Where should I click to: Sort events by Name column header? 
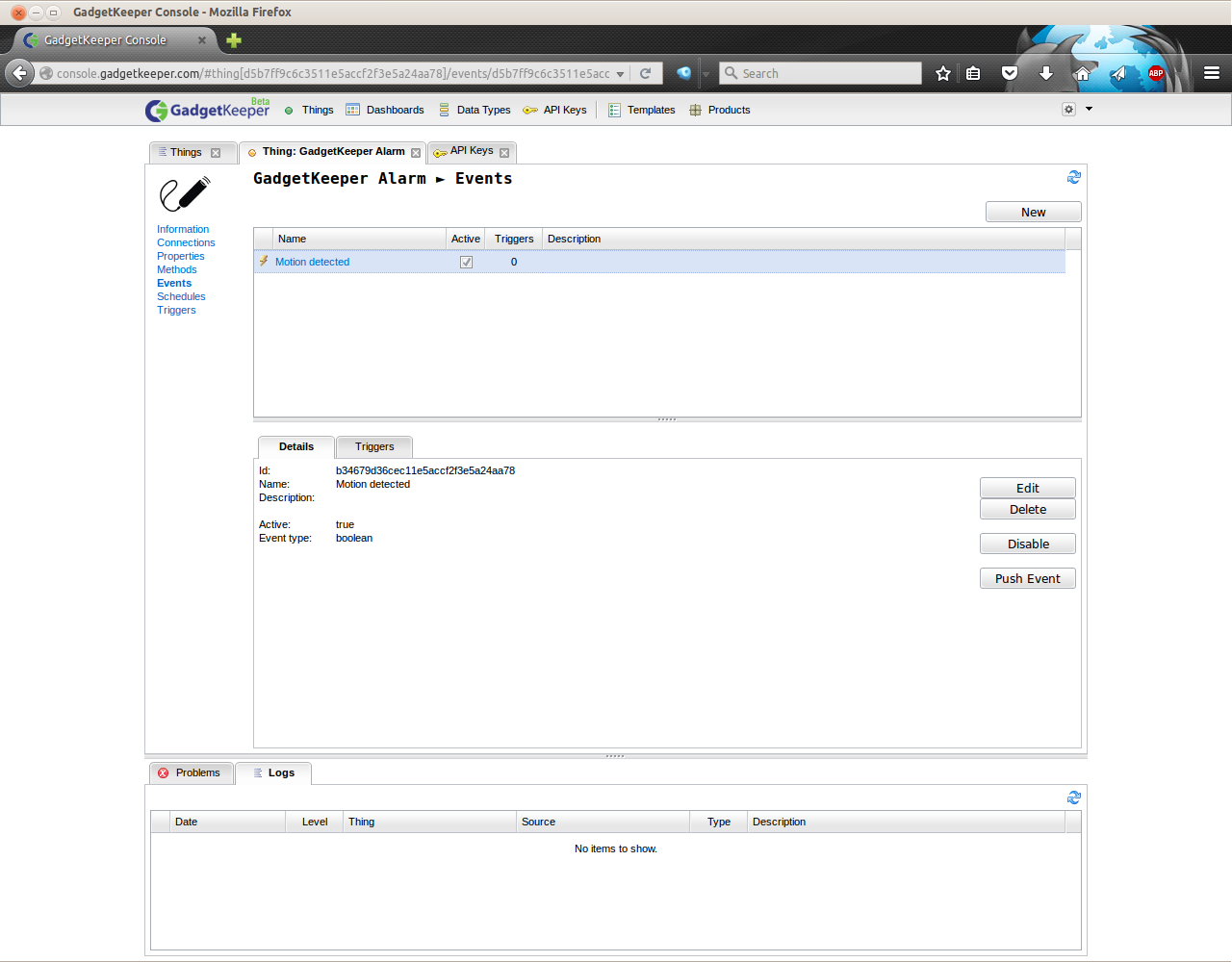(359, 239)
